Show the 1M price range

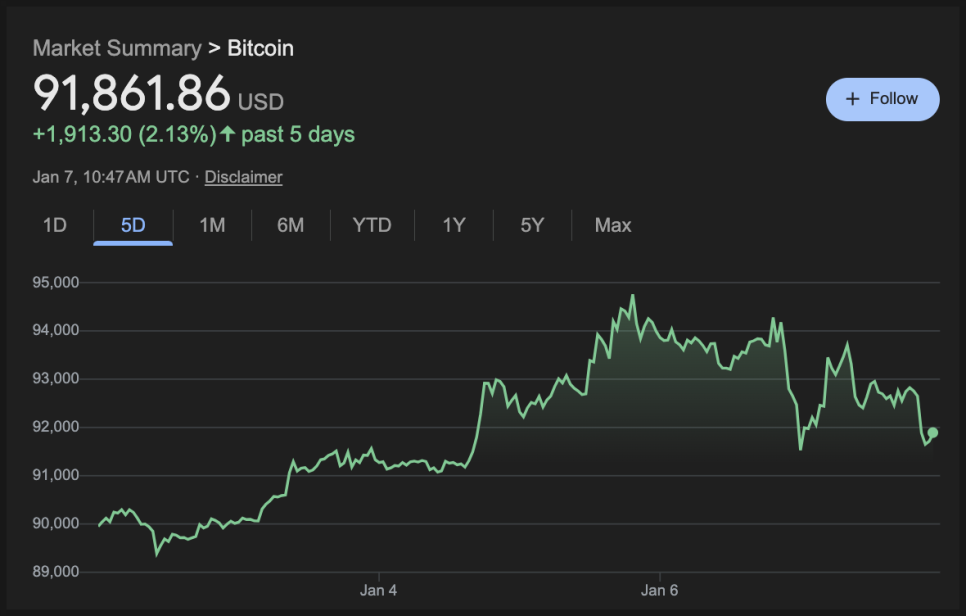(x=212, y=225)
